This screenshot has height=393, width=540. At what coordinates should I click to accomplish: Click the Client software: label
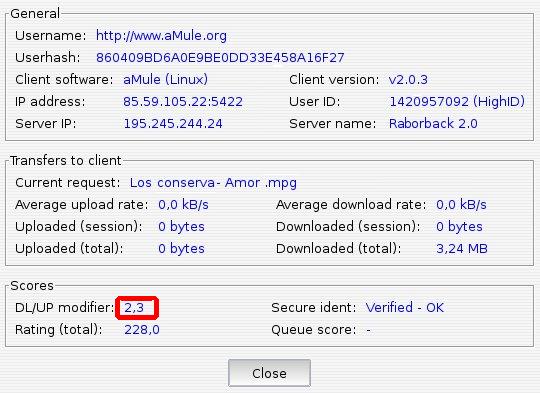tap(64, 80)
